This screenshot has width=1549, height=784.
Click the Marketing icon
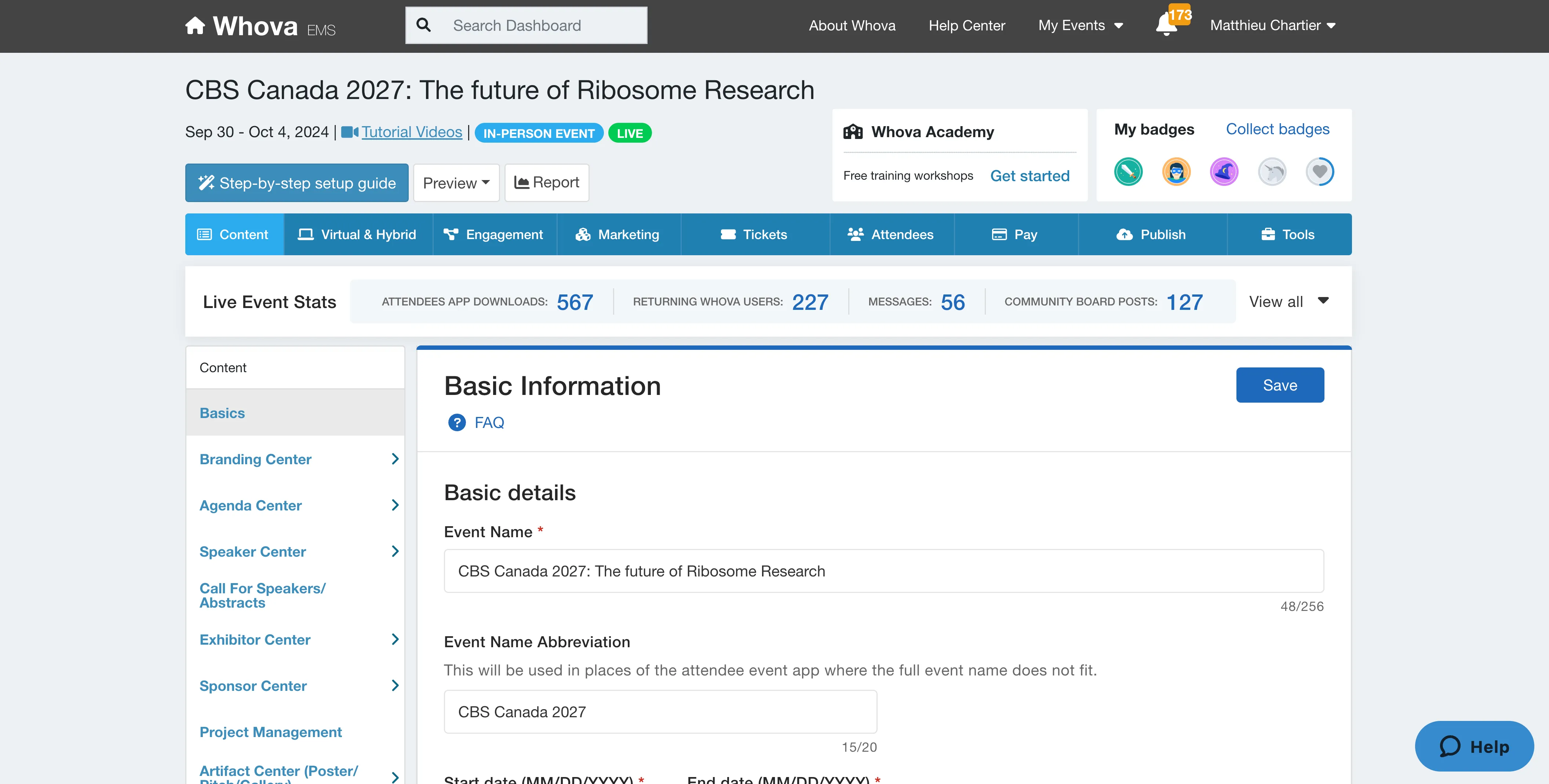point(583,234)
